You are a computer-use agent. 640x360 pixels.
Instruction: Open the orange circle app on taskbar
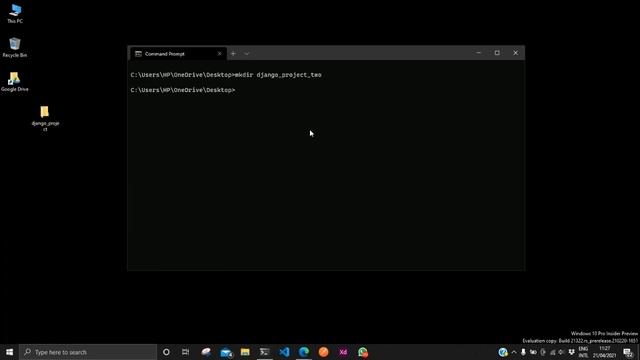[x=323, y=352]
